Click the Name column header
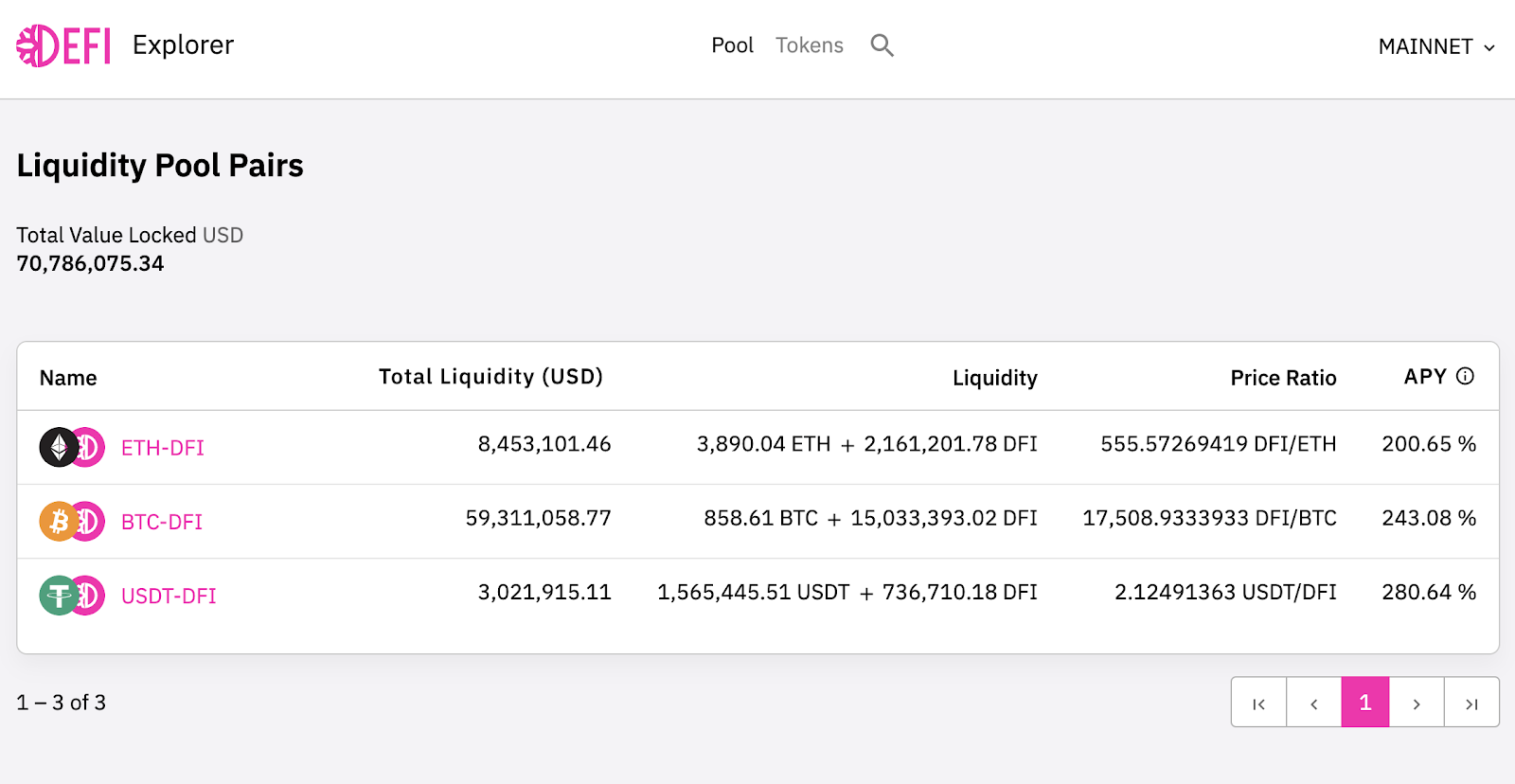 coord(68,378)
